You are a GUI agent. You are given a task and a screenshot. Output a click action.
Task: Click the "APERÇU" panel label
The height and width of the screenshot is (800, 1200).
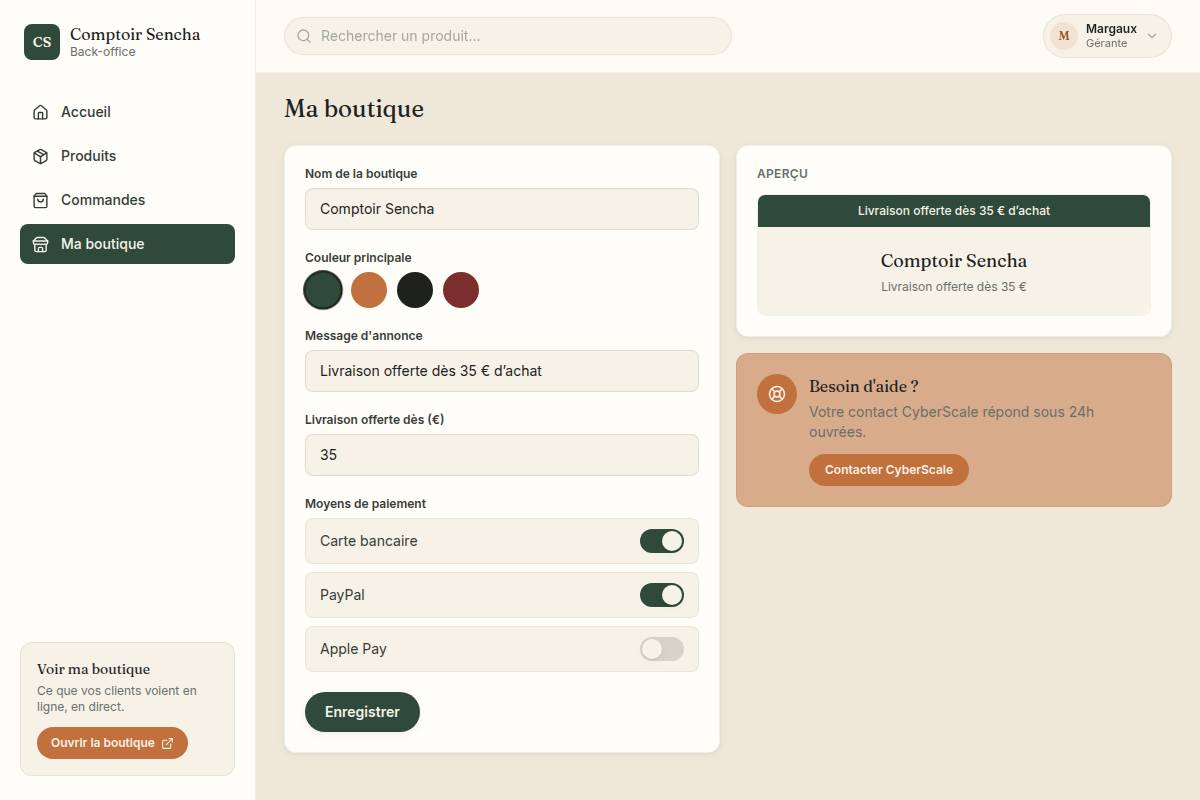pyautogui.click(x=782, y=174)
